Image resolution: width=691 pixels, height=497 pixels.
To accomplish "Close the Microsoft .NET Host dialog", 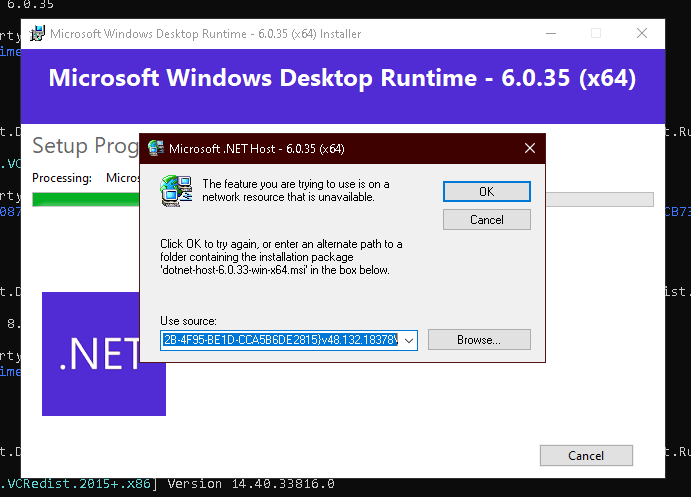I will coord(530,148).
